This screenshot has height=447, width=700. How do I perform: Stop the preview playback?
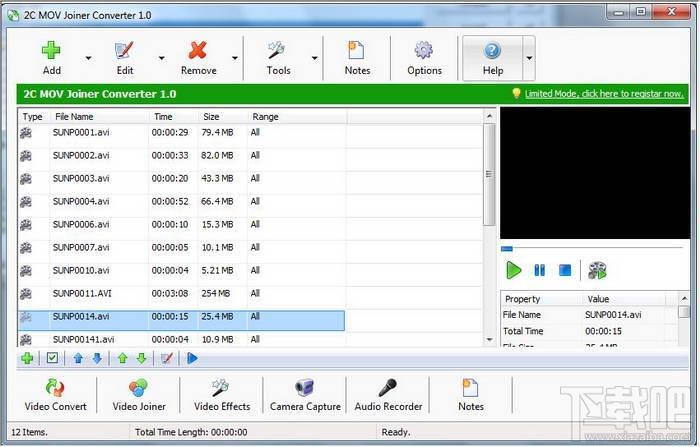(x=565, y=270)
